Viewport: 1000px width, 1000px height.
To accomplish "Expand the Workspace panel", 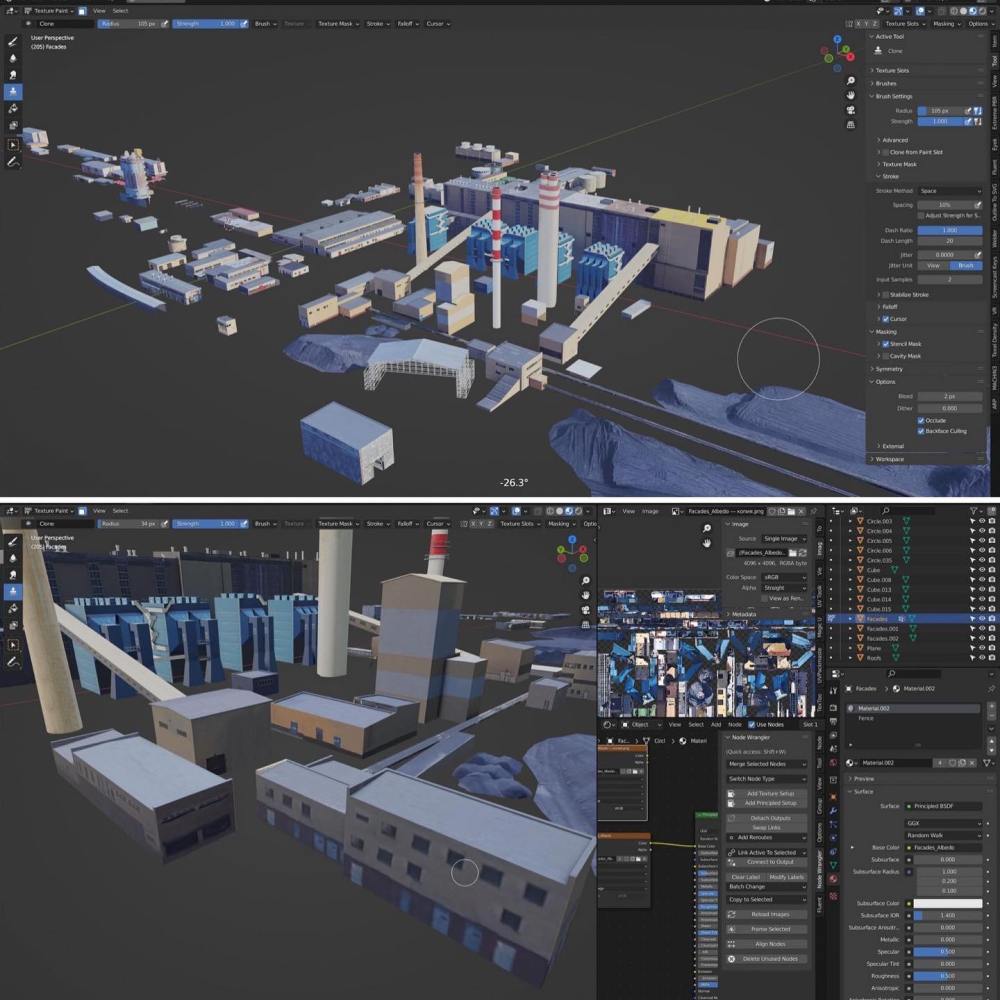I will pyautogui.click(x=890, y=459).
